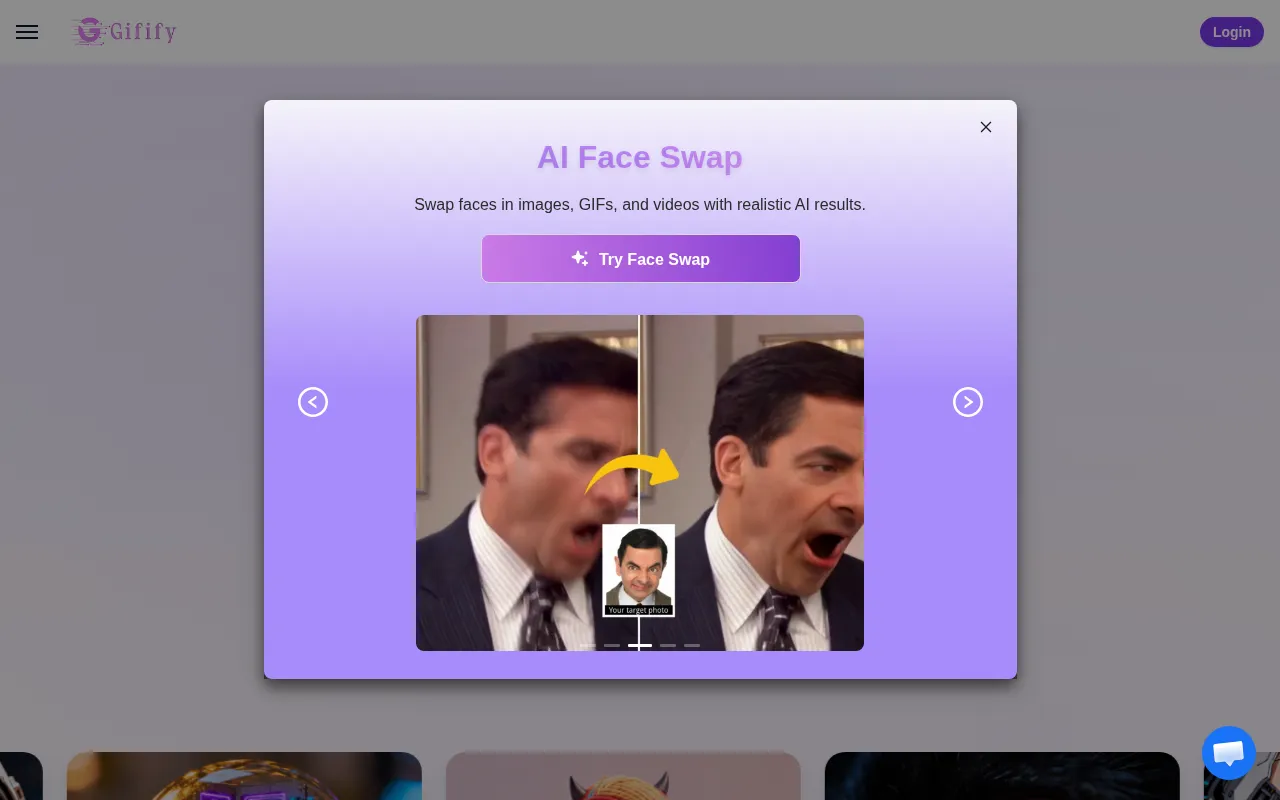The height and width of the screenshot is (800, 1280).
Task: Open the hamburger menu
Action: 27,32
